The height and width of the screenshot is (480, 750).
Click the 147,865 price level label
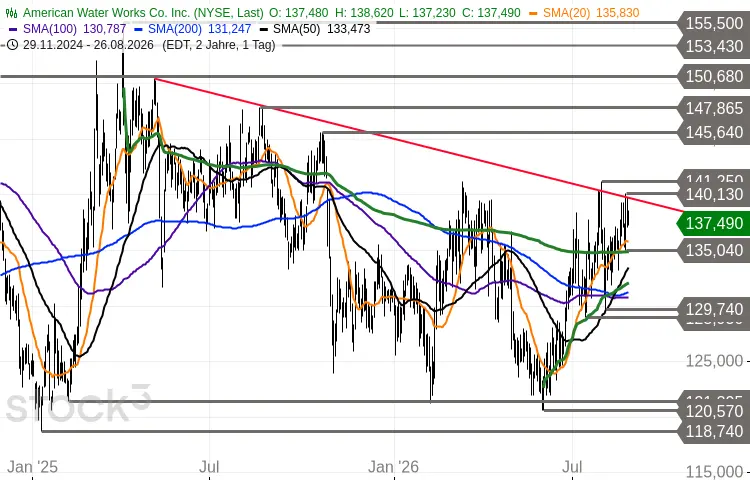tap(714, 109)
